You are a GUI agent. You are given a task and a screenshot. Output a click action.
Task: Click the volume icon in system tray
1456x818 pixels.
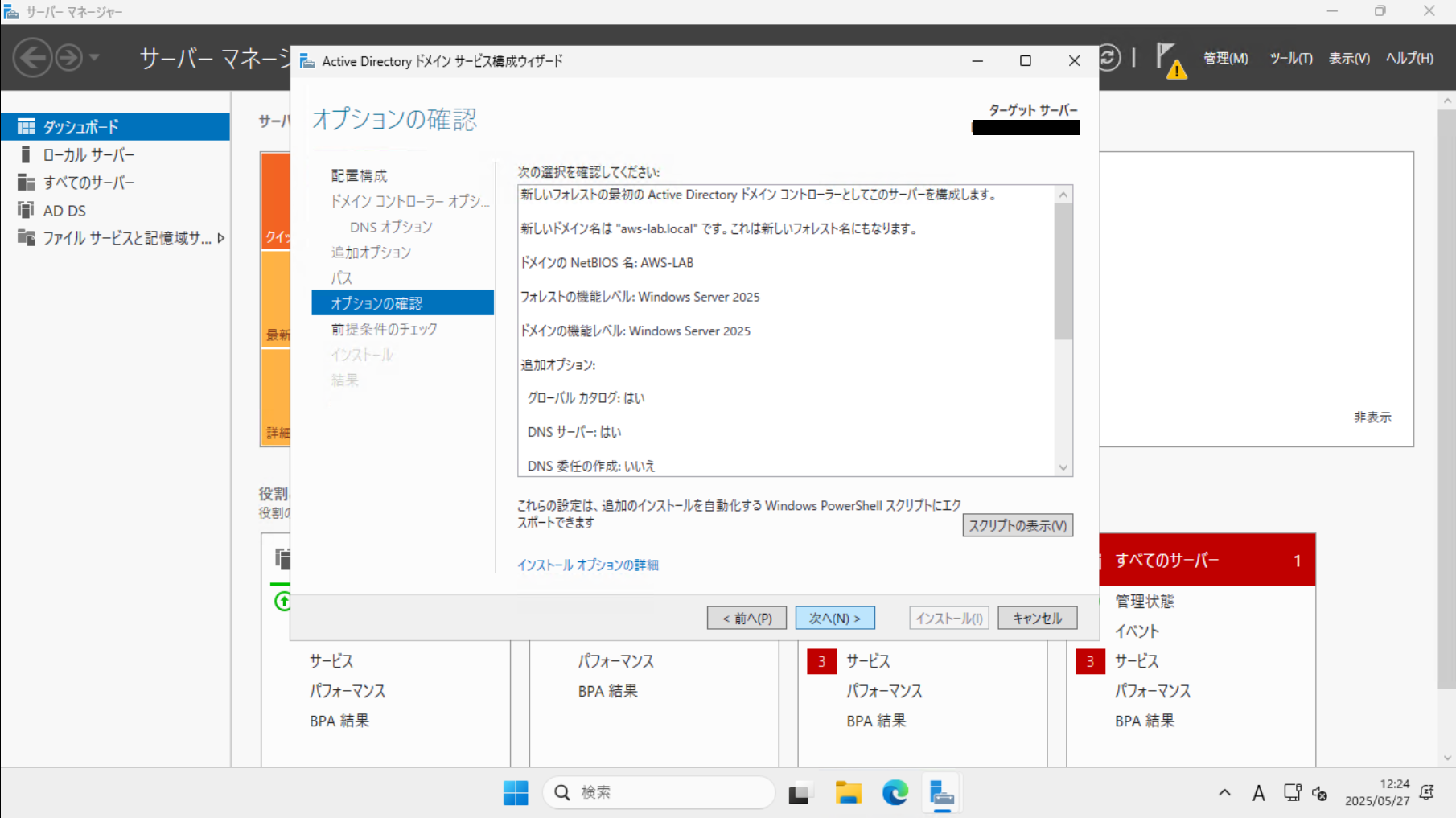click(1319, 793)
